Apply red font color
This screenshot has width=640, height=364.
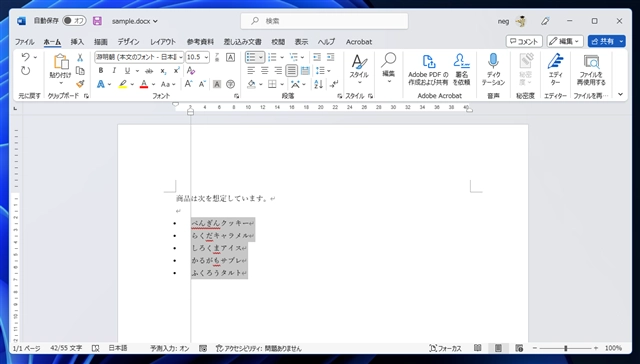point(144,84)
